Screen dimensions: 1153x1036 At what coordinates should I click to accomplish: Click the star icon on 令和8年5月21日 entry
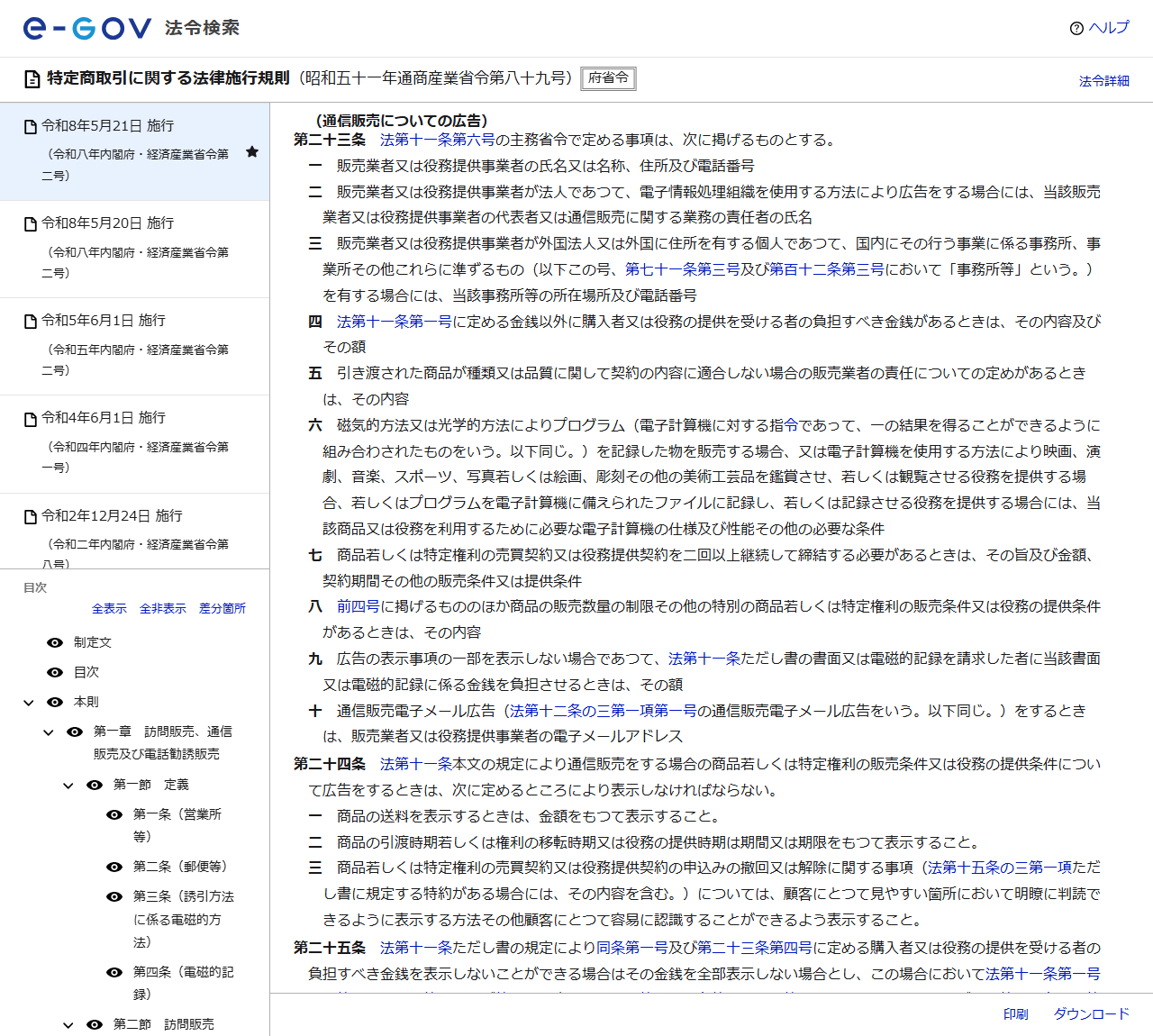(x=252, y=152)
